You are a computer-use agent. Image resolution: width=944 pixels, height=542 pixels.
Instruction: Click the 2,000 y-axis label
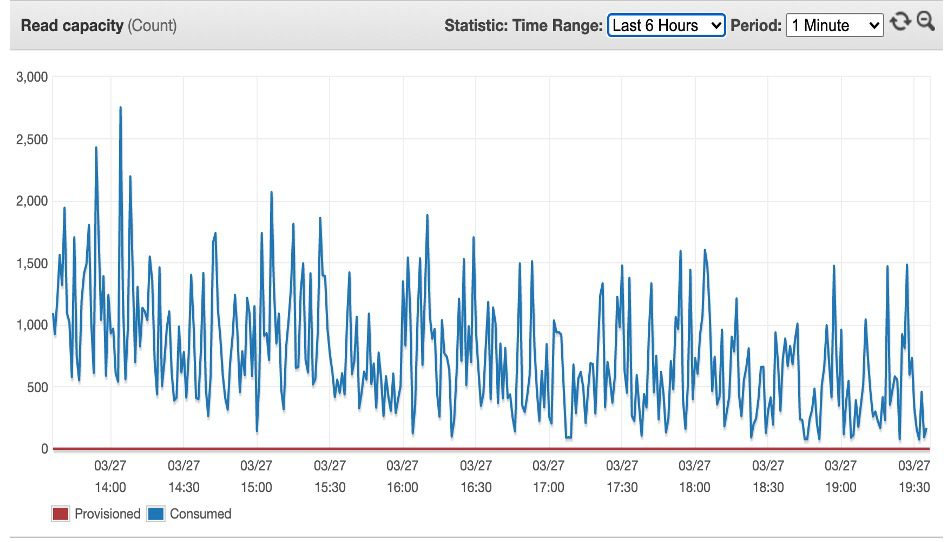[x=32, y=201]
